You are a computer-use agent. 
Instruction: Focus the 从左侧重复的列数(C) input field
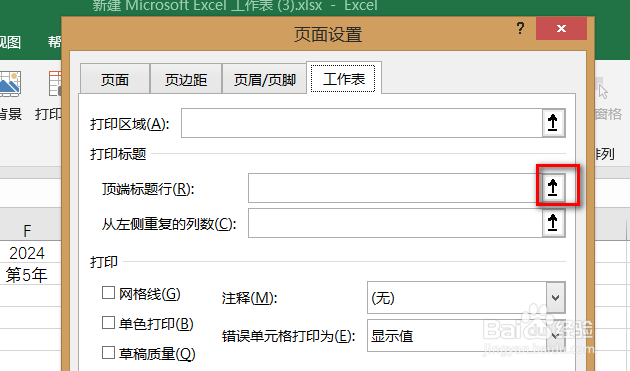[x=395, y=223]
